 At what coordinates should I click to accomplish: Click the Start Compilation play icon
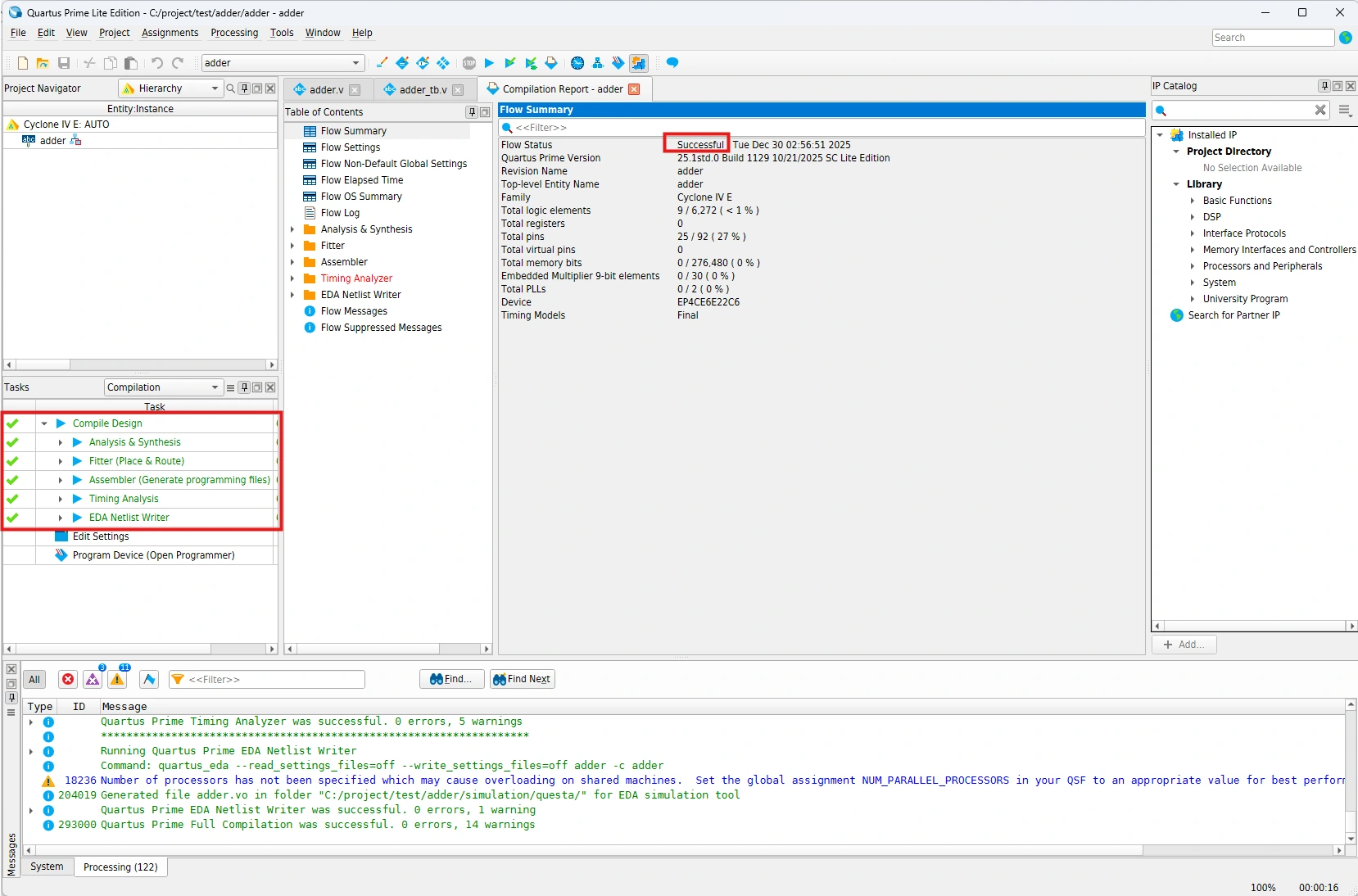(489, 63)
